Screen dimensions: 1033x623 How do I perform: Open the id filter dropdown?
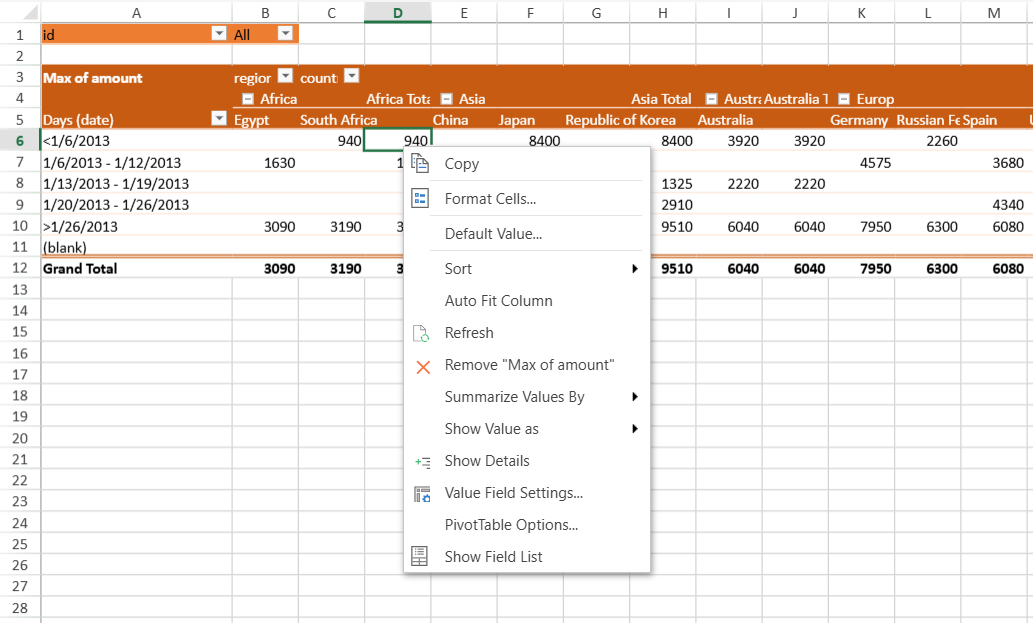(219, 34)
